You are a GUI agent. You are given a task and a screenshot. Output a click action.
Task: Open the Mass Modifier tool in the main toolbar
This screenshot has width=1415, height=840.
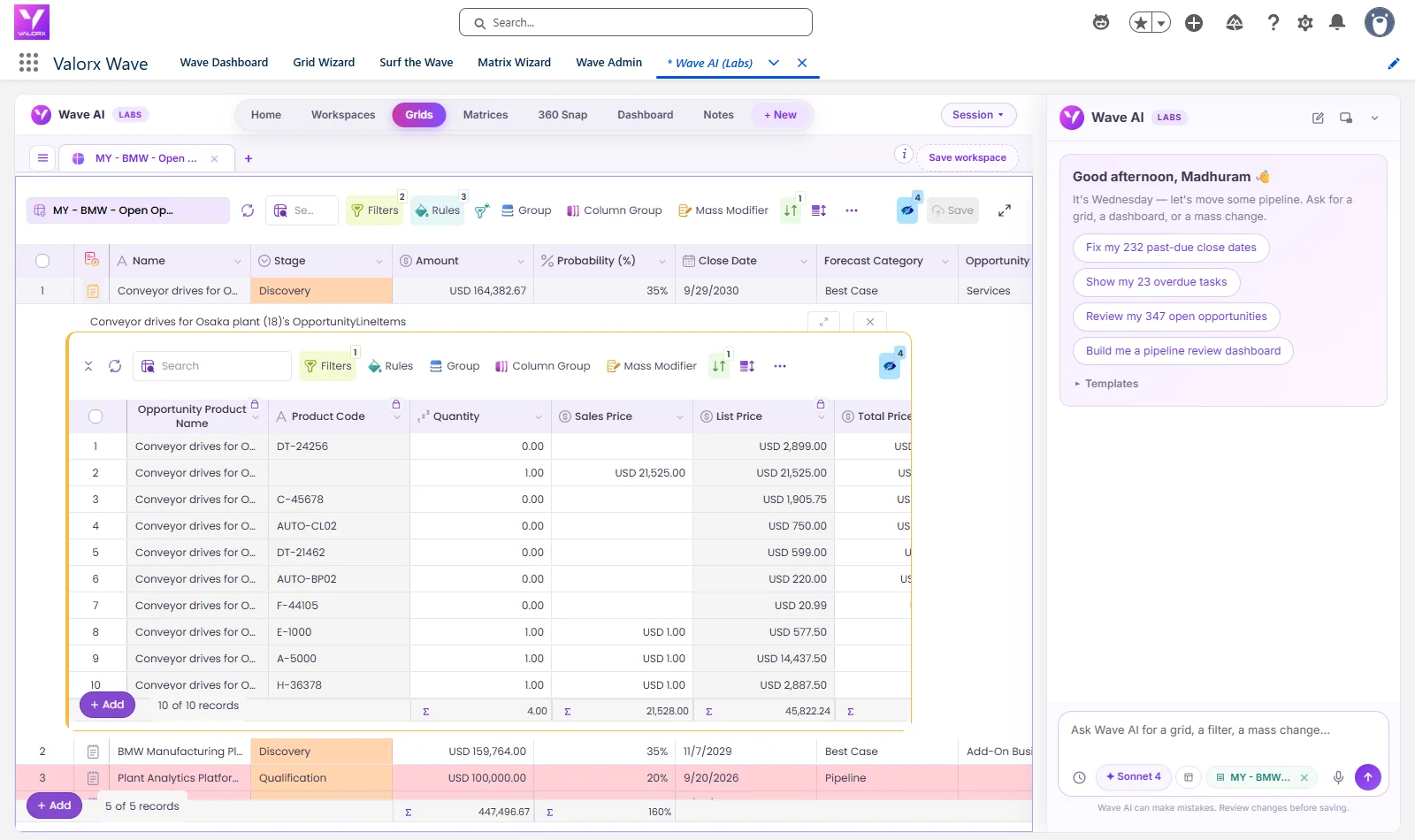tap(723, 210)
